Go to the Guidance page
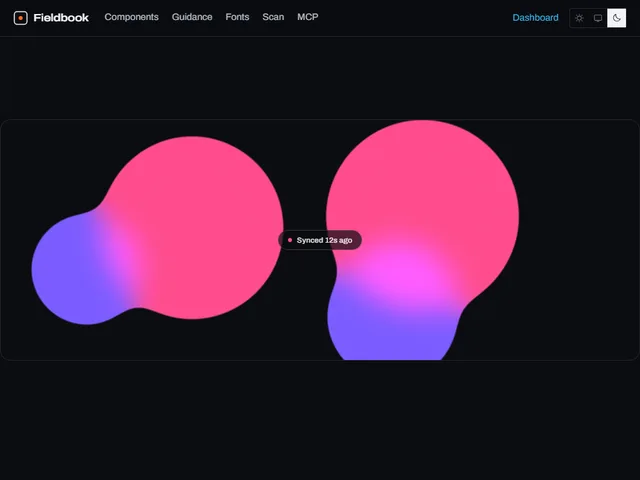Screen dimensions: 640x480 click(192, 17)
